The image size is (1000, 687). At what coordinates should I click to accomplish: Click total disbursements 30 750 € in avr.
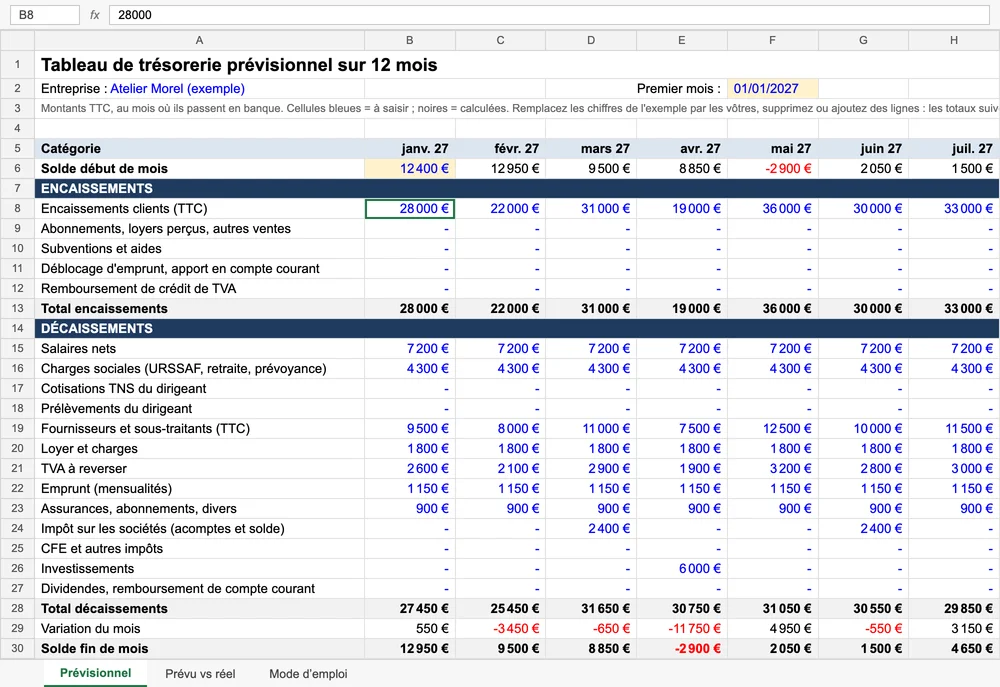682,609
